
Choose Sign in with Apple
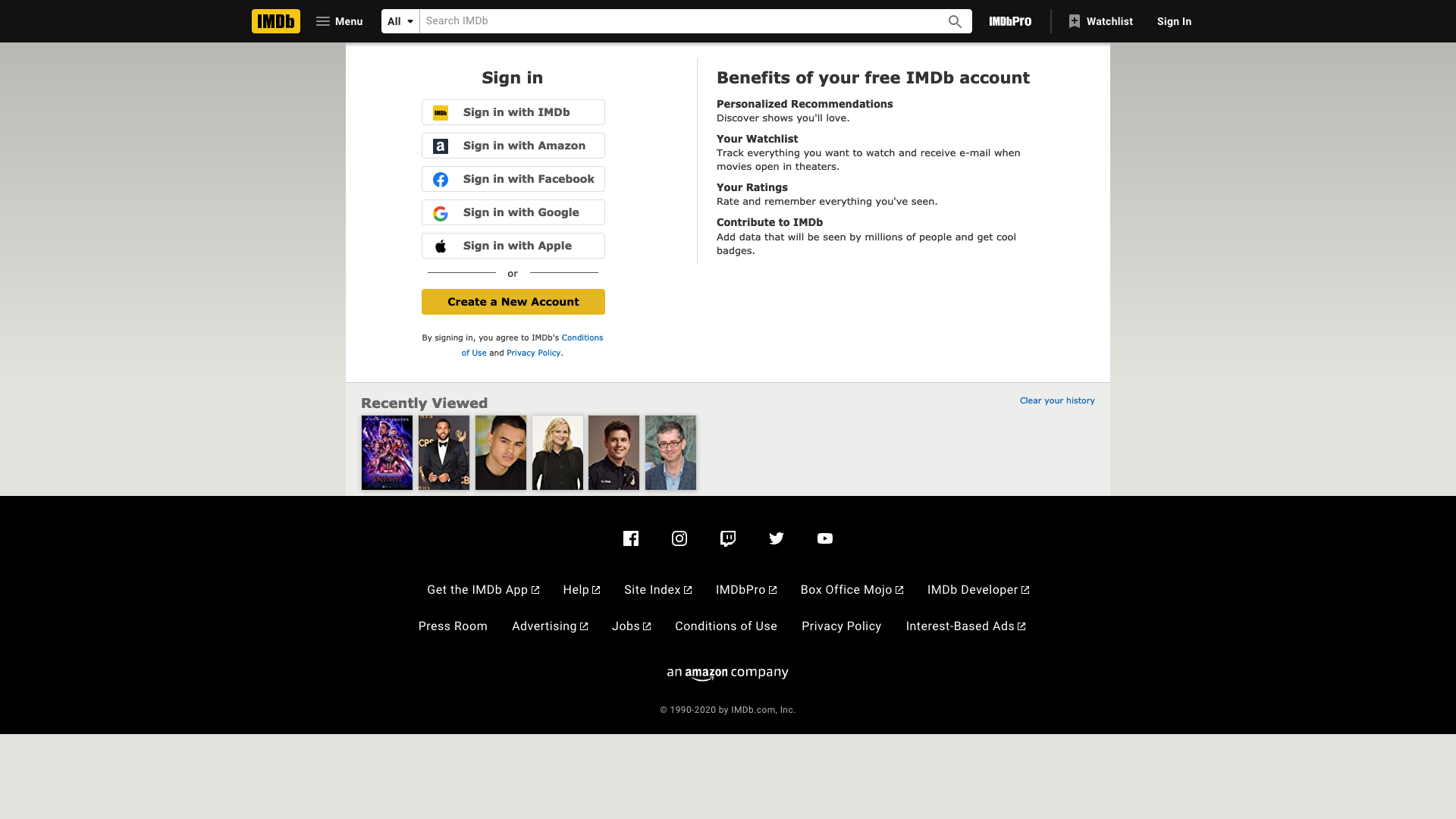[513, 246]
